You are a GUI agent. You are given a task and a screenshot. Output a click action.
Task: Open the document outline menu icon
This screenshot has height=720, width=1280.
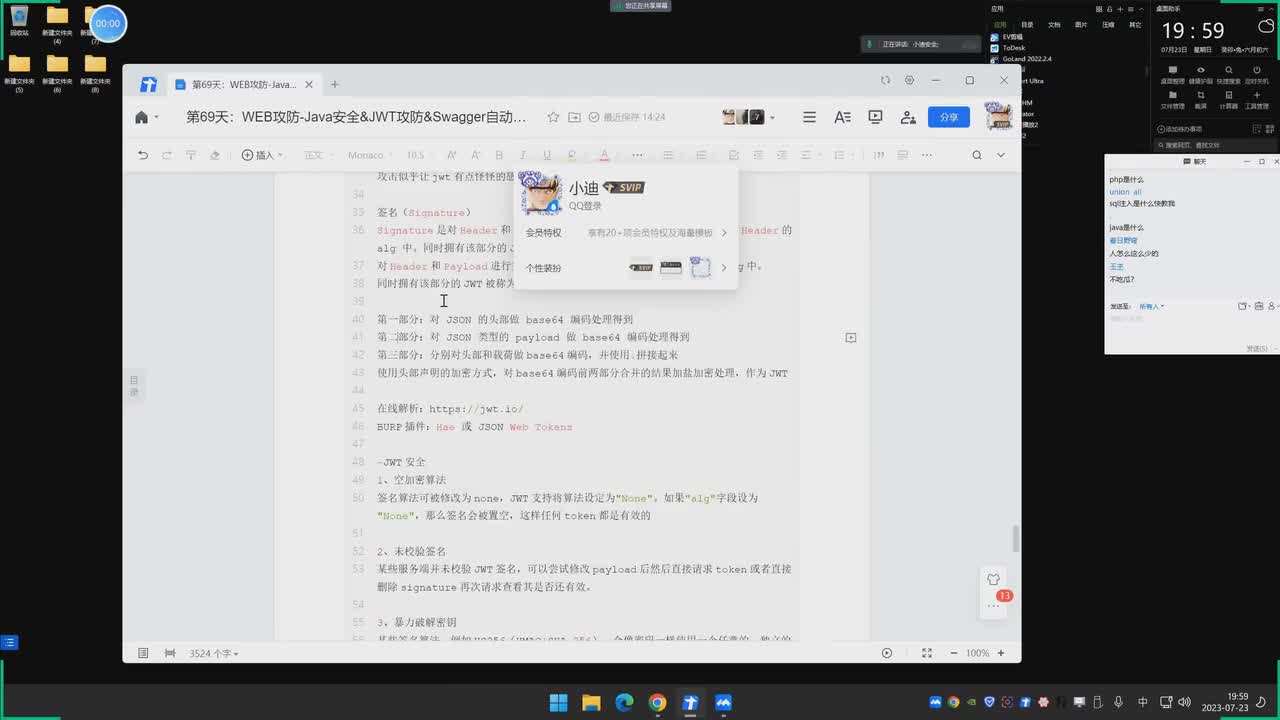pos(809,117)
